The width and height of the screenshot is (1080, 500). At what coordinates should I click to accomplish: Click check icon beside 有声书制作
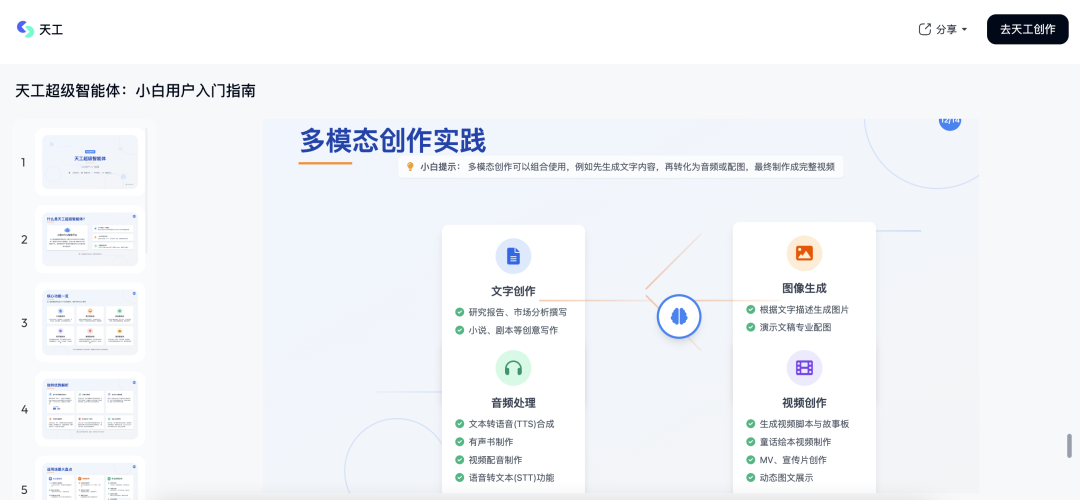(x=459, y=441)
